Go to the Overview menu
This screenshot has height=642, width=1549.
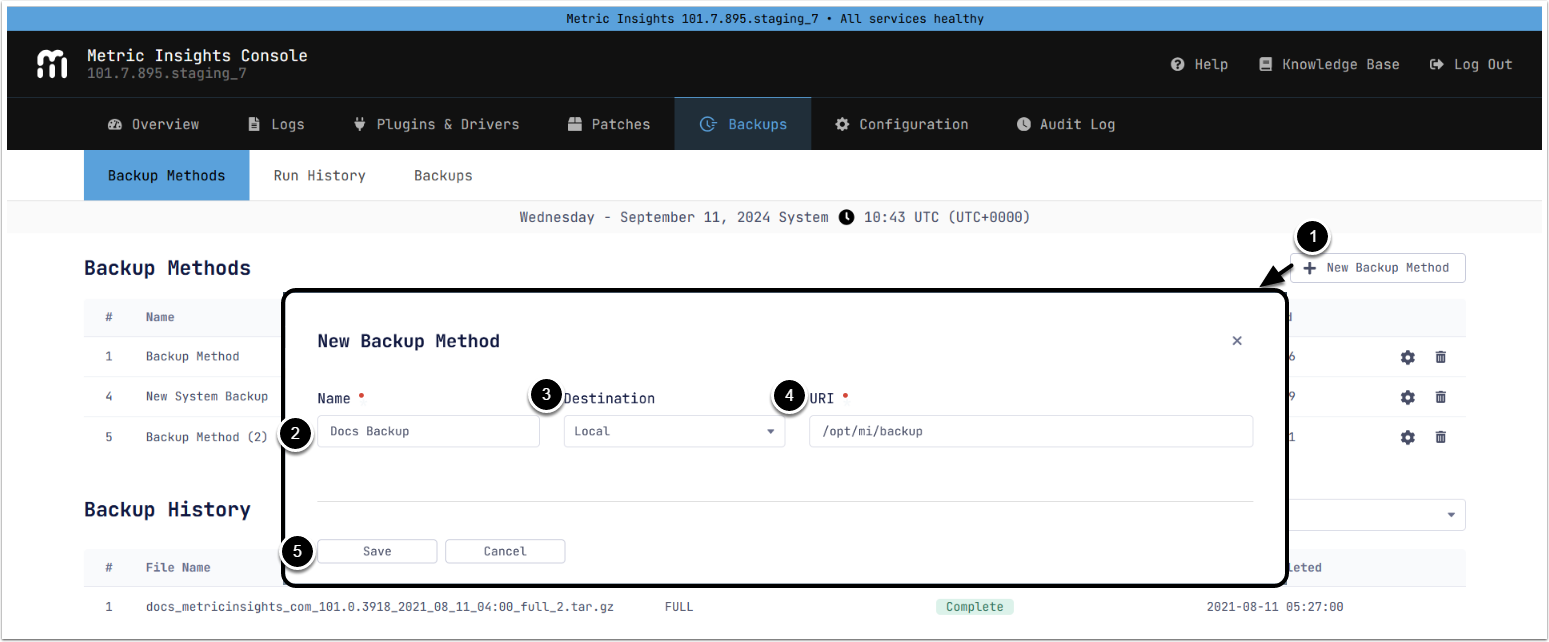pyautogui.click(x=153, y=124)
